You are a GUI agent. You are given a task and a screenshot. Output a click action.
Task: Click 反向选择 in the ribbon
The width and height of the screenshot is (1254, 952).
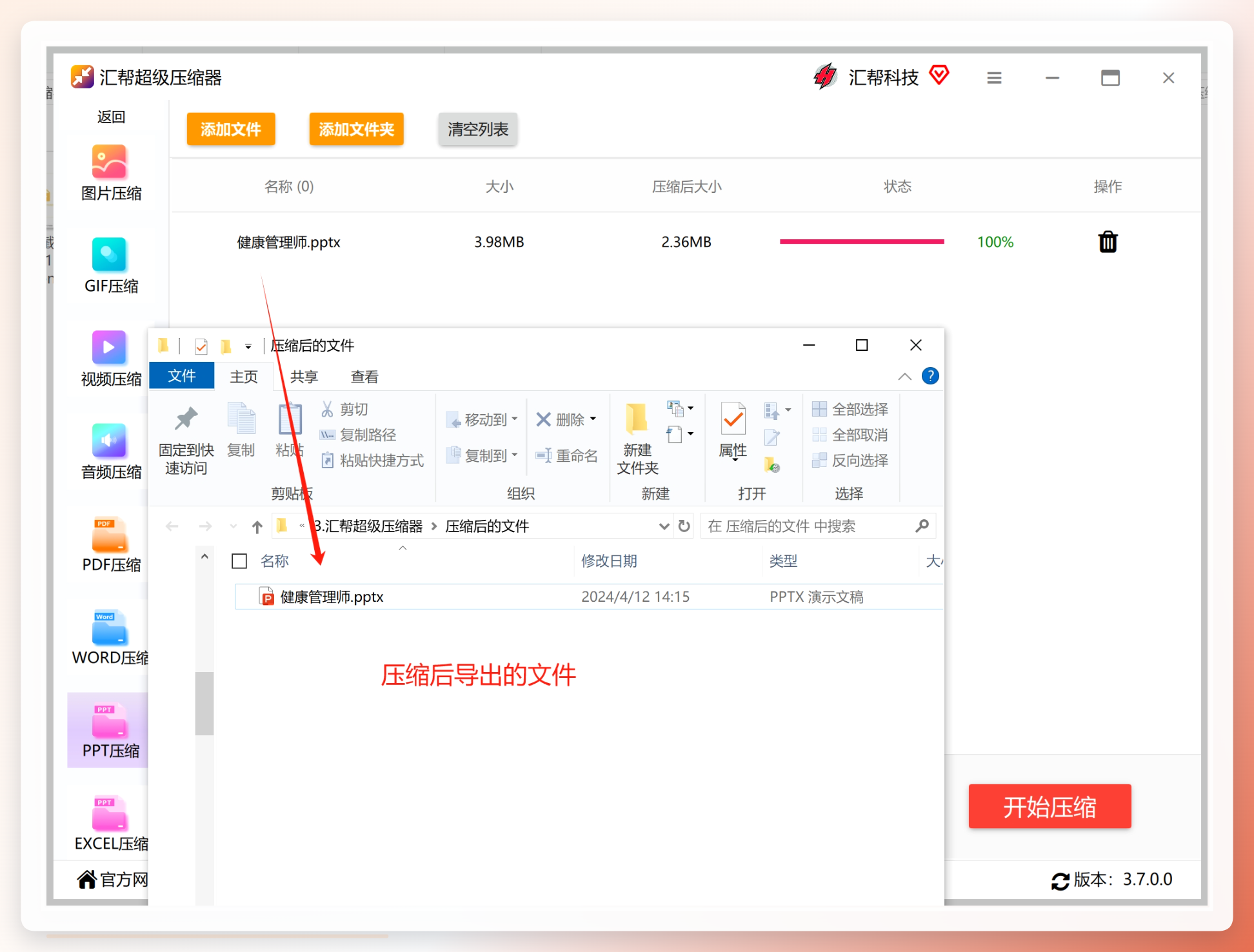click(x=850, y=461)
